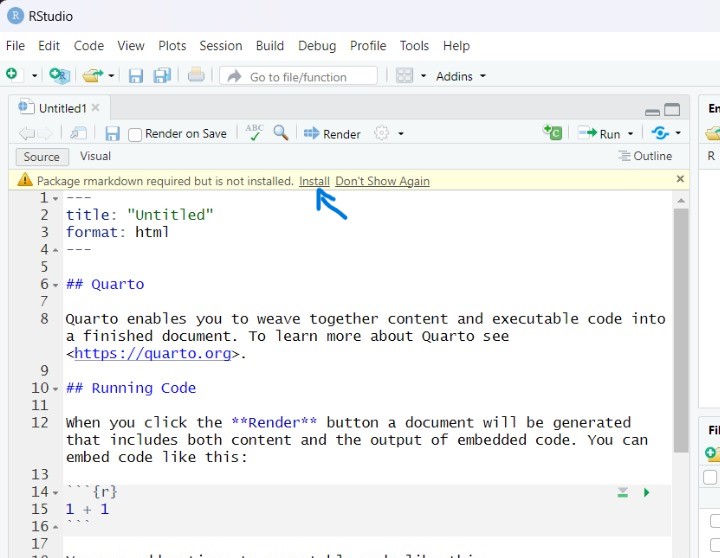Viewport: 720px width, 558px height.
Task: Click the editor vertical scrollbar thumb
Action: tap(681, 330)
